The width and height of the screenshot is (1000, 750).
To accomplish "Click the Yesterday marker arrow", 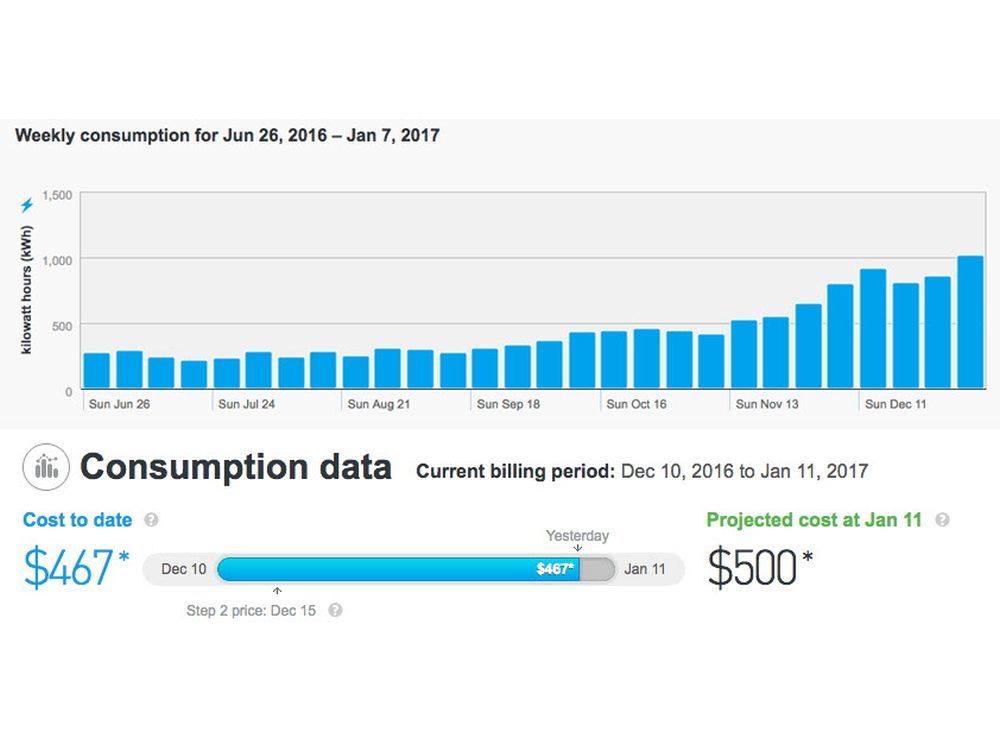I will [578, 548].
